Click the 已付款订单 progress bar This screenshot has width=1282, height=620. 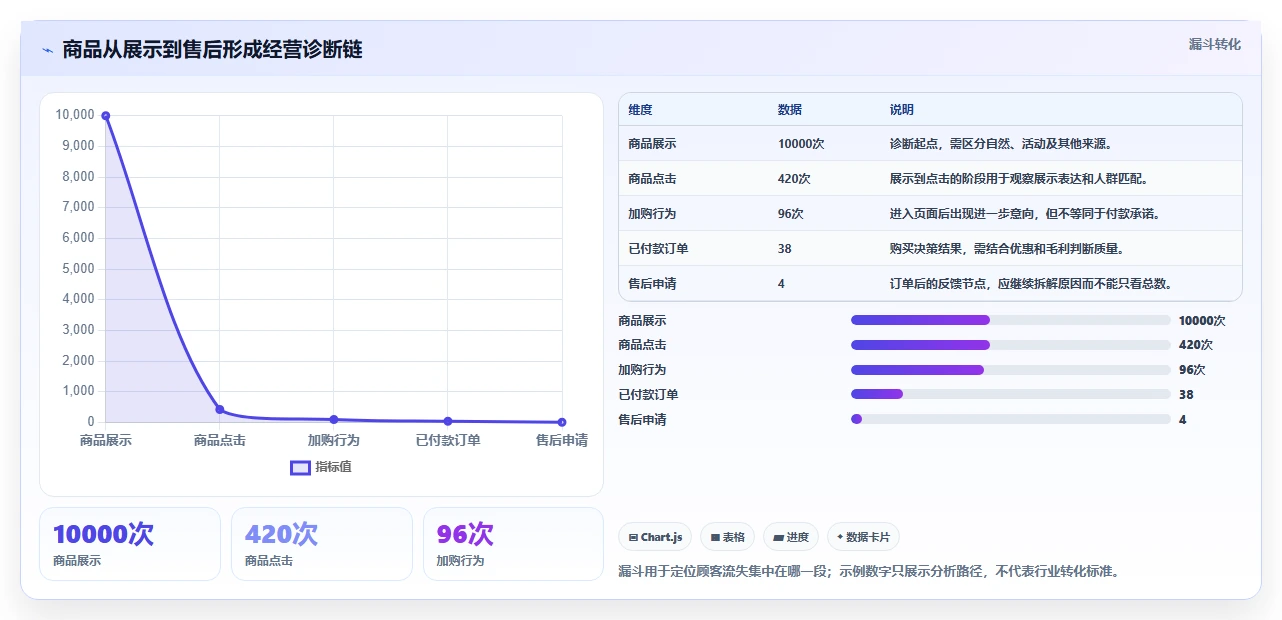1010,394
